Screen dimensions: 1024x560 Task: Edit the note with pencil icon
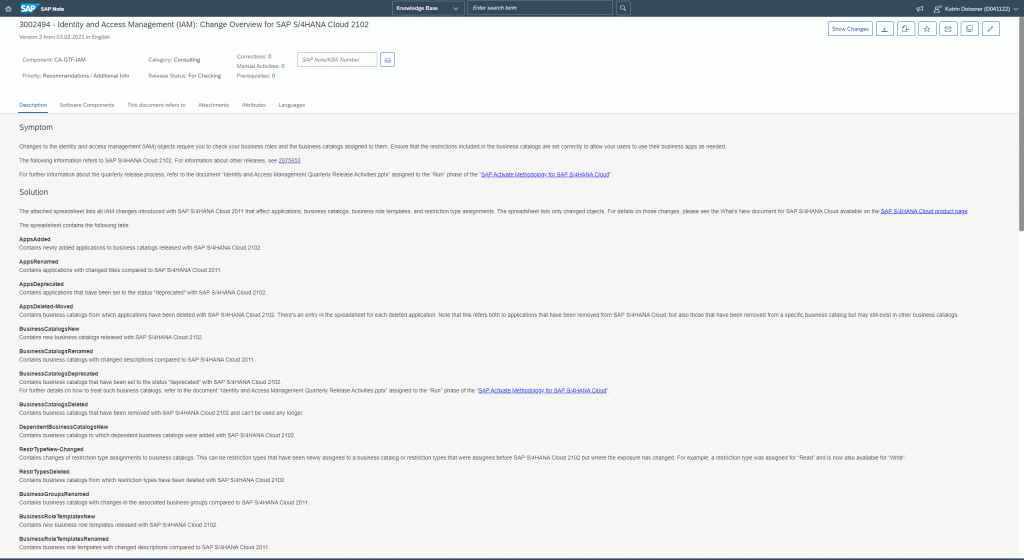[991, 29]
